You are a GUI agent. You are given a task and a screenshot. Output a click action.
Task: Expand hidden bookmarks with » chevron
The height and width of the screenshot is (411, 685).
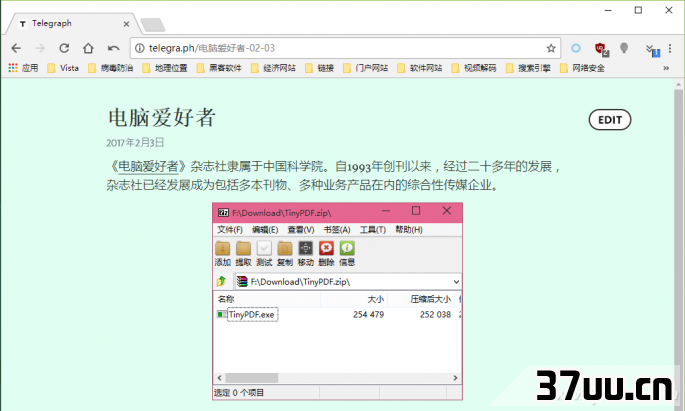click(x=666, y=68)
